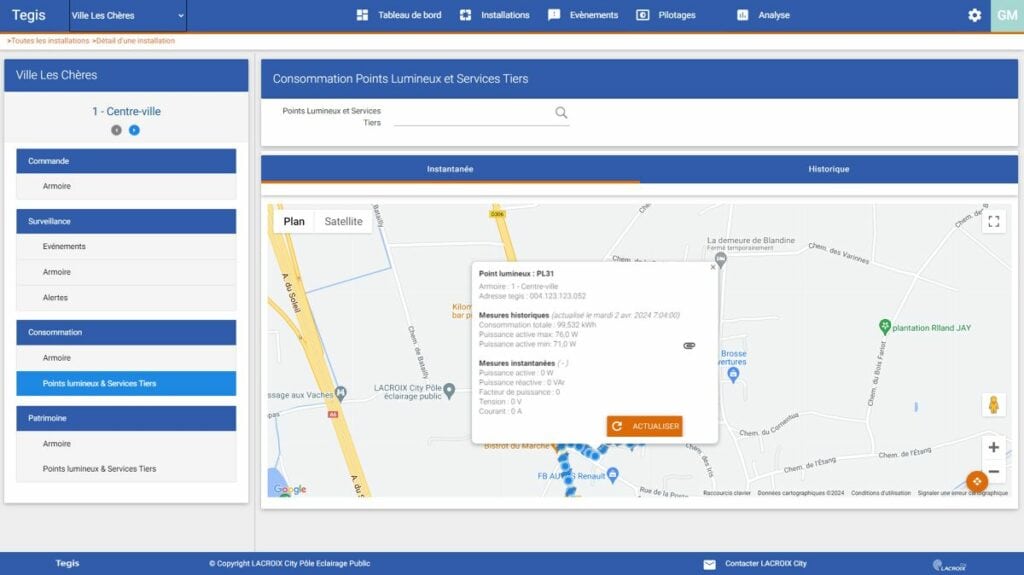Select highlighted Points lumineux & Services Tiers
1024x575 pixels.
(126, 384)
